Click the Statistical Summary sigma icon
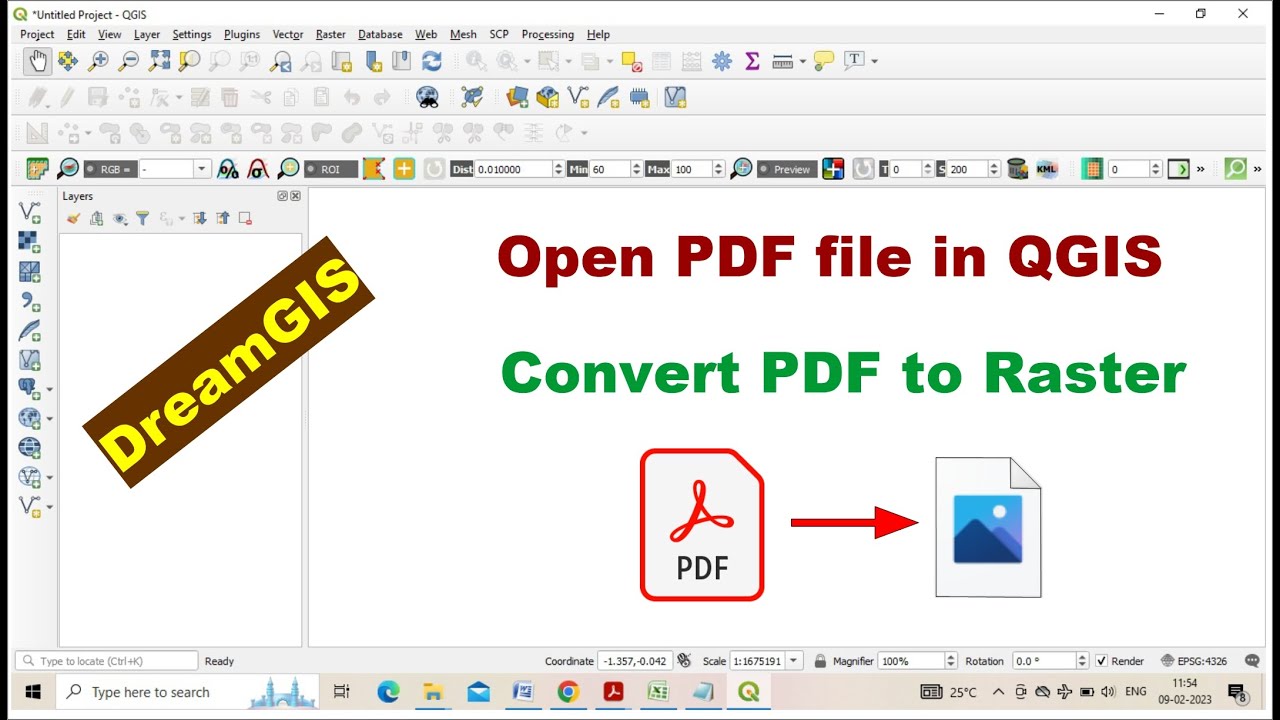Viewport: 1280px width, 720px height. [x=752, y=61]
